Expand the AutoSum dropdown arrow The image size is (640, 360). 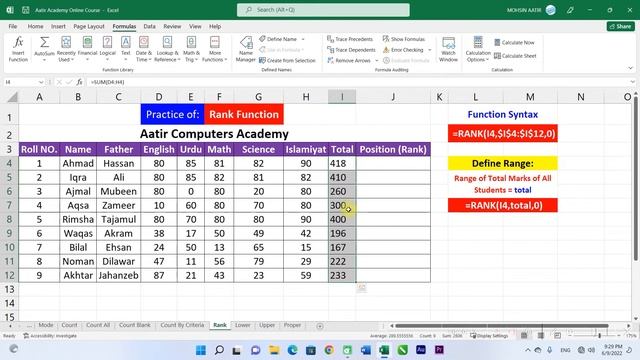tap(44, 60)
